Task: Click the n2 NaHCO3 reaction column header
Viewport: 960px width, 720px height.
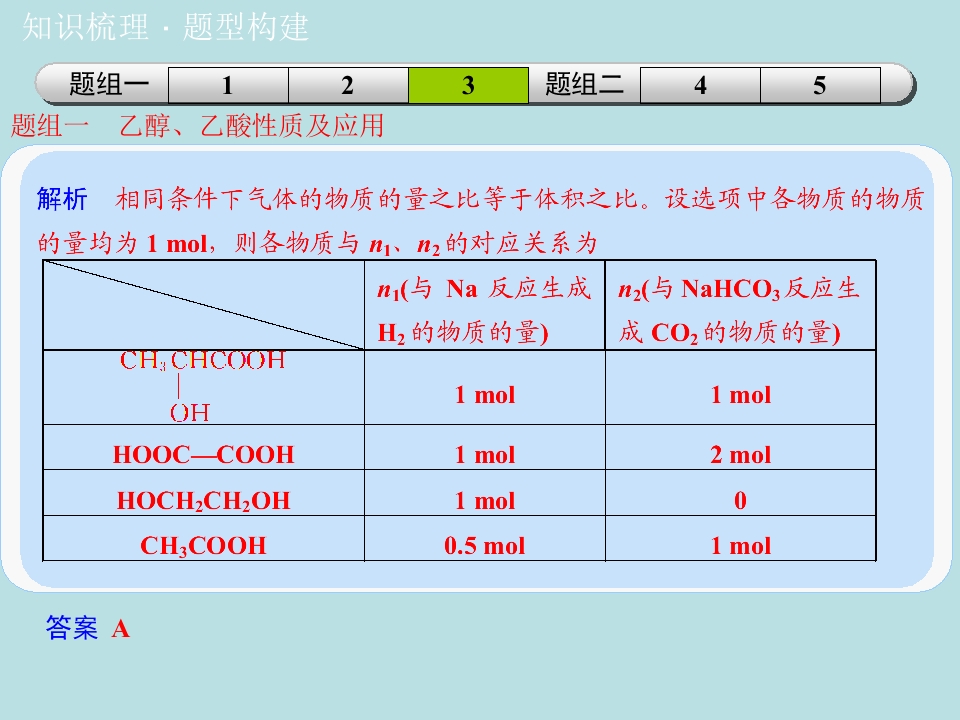Action: click(740, 310)
